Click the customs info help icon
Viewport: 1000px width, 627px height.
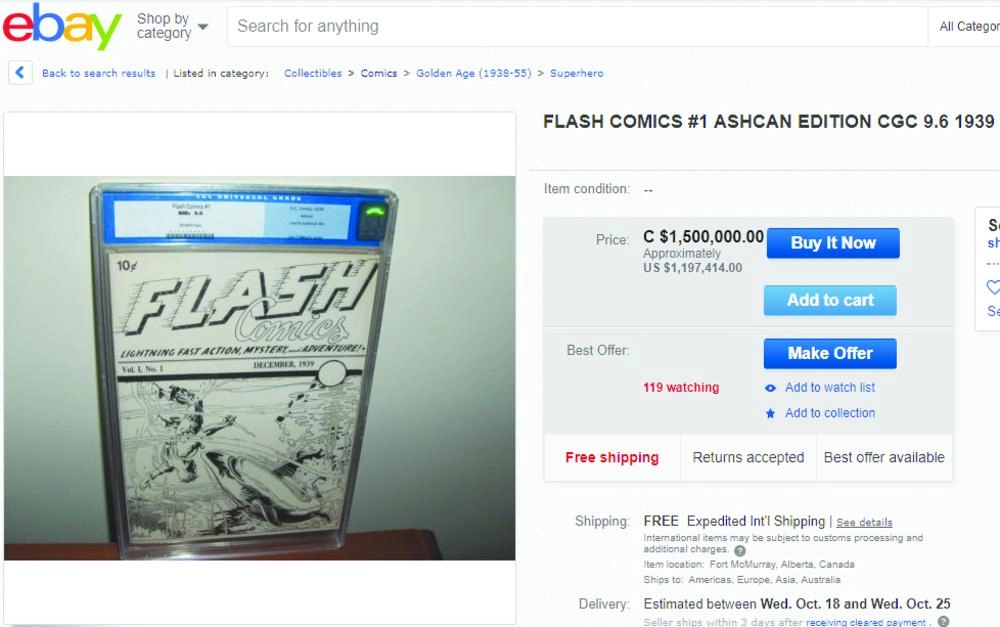pos(740,551)
